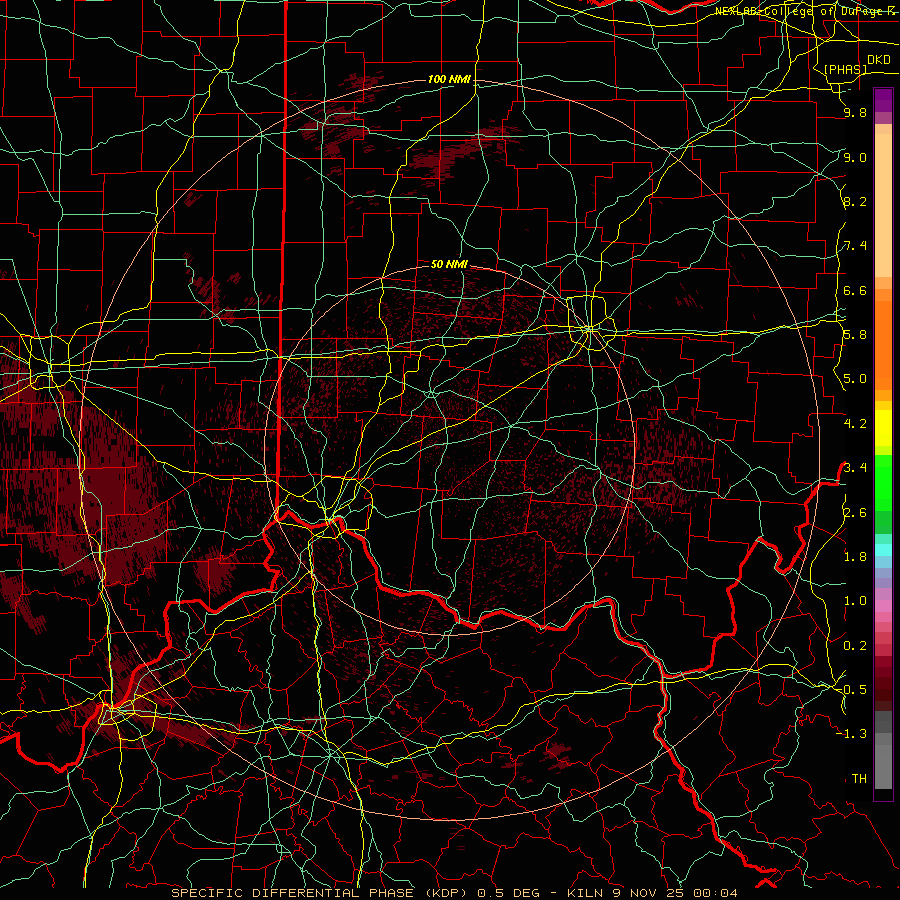
Task: Select the 4.2 scale label
Action: 855,424
